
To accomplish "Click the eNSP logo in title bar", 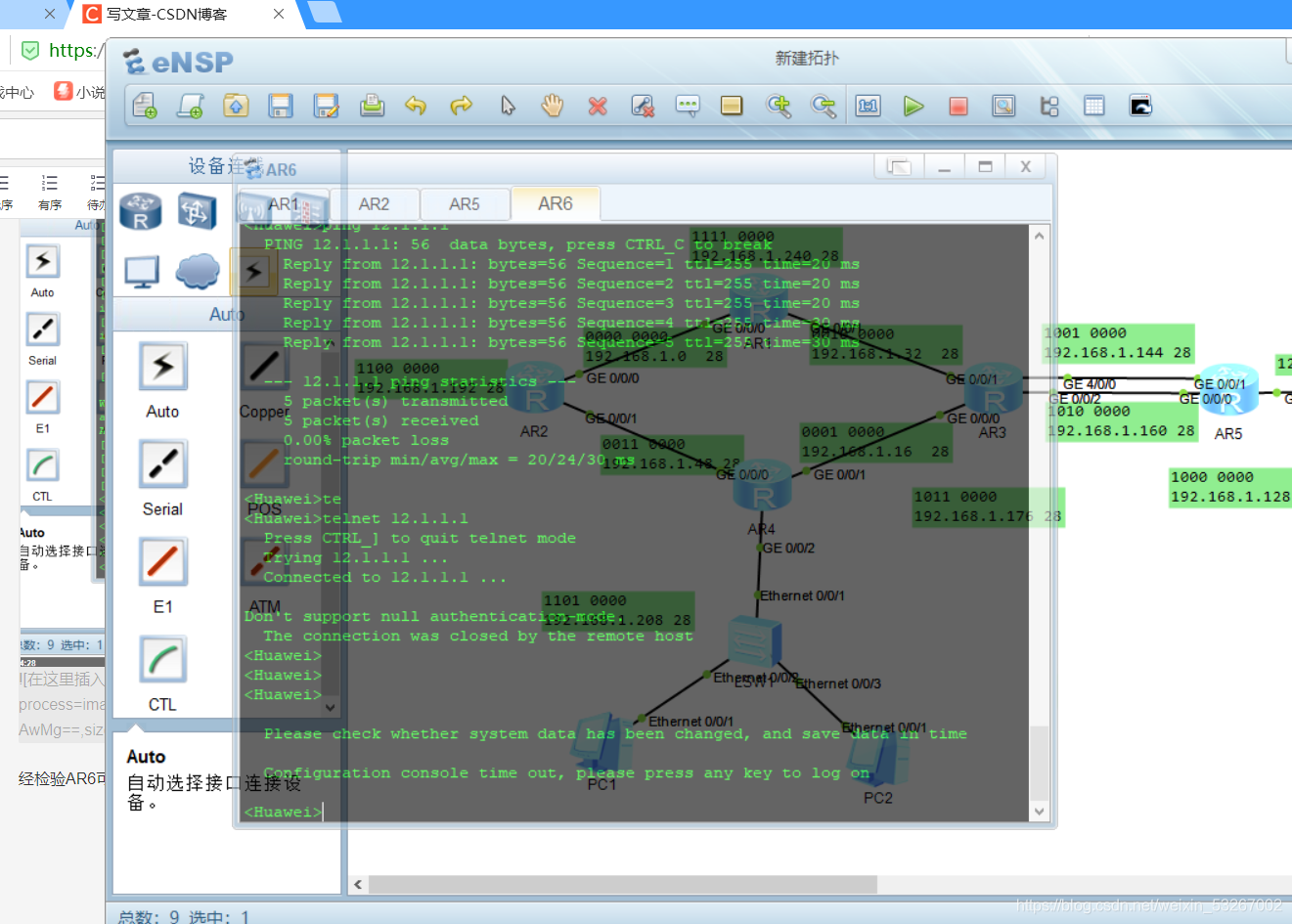I will click(x=179, y=62).
